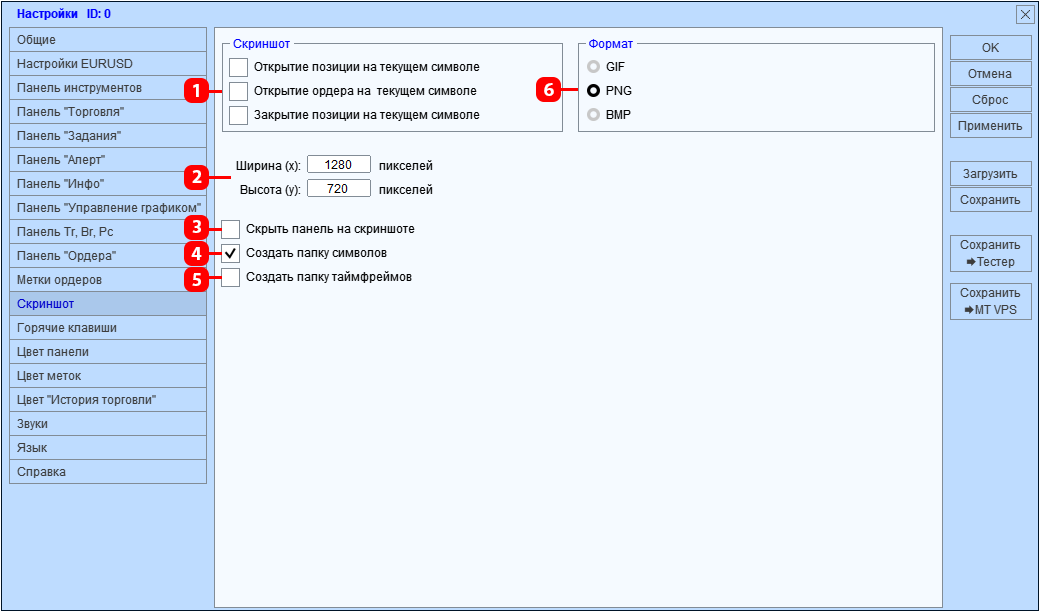Go to Цвет панели section
Viewport: 1040px width, 612px height.
[x=108, y=351]
